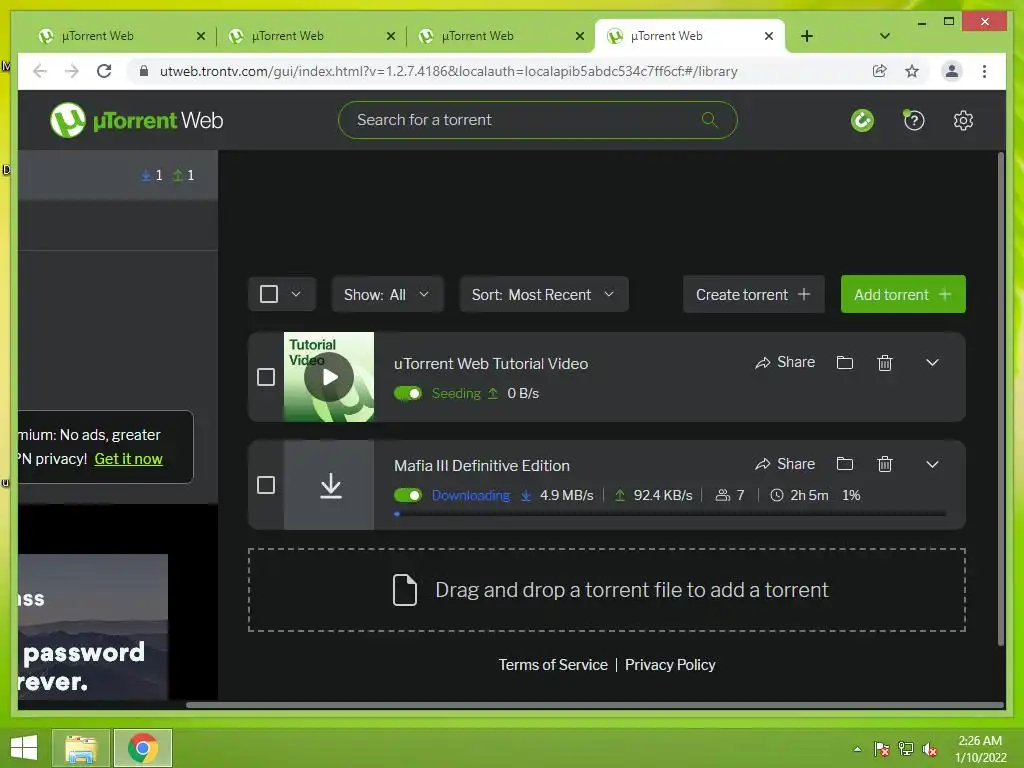
Task: Share uTorrent Web Tutorial Video
Action: point(784,362)
